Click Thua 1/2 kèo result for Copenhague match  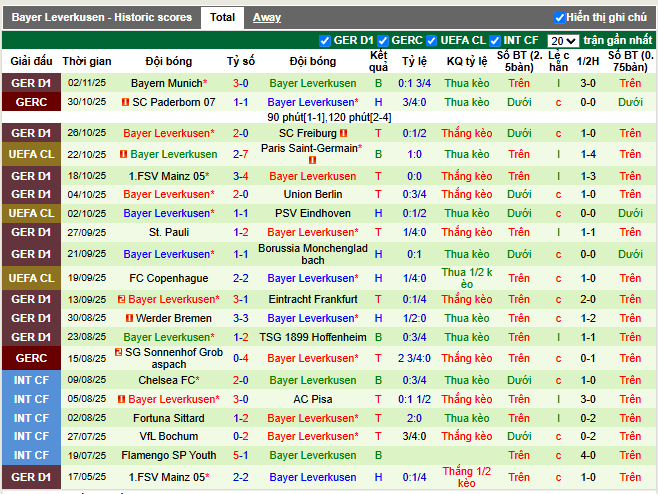pos(467,278)
